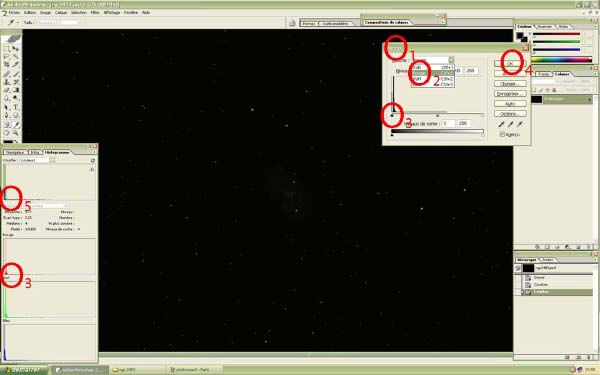
Task: Select the Eyedropper tool in toolbox
Action: tap(16, 124)
